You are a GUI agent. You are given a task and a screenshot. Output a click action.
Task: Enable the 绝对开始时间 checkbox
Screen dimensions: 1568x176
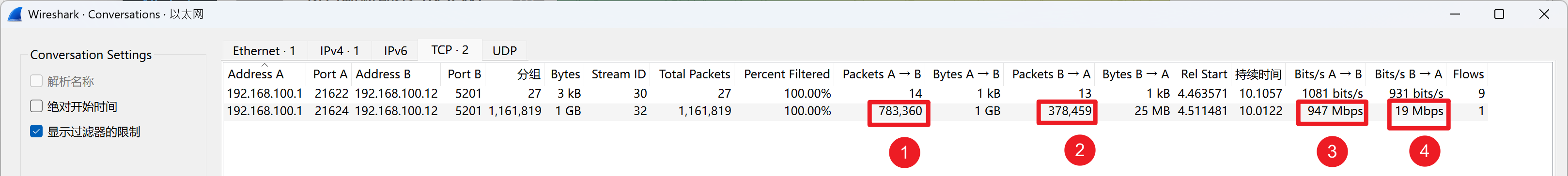point(36,106)
